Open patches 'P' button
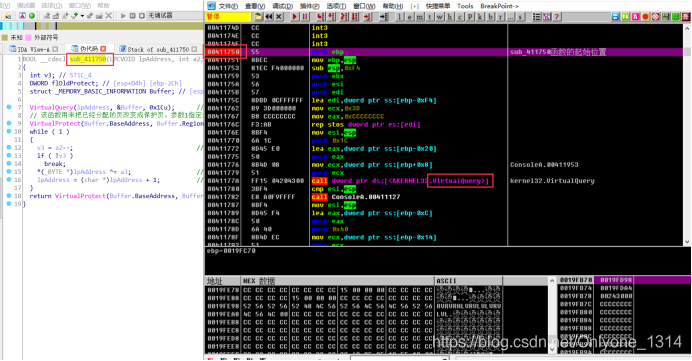The image size is (692, 361). click(x=470, y=17)
